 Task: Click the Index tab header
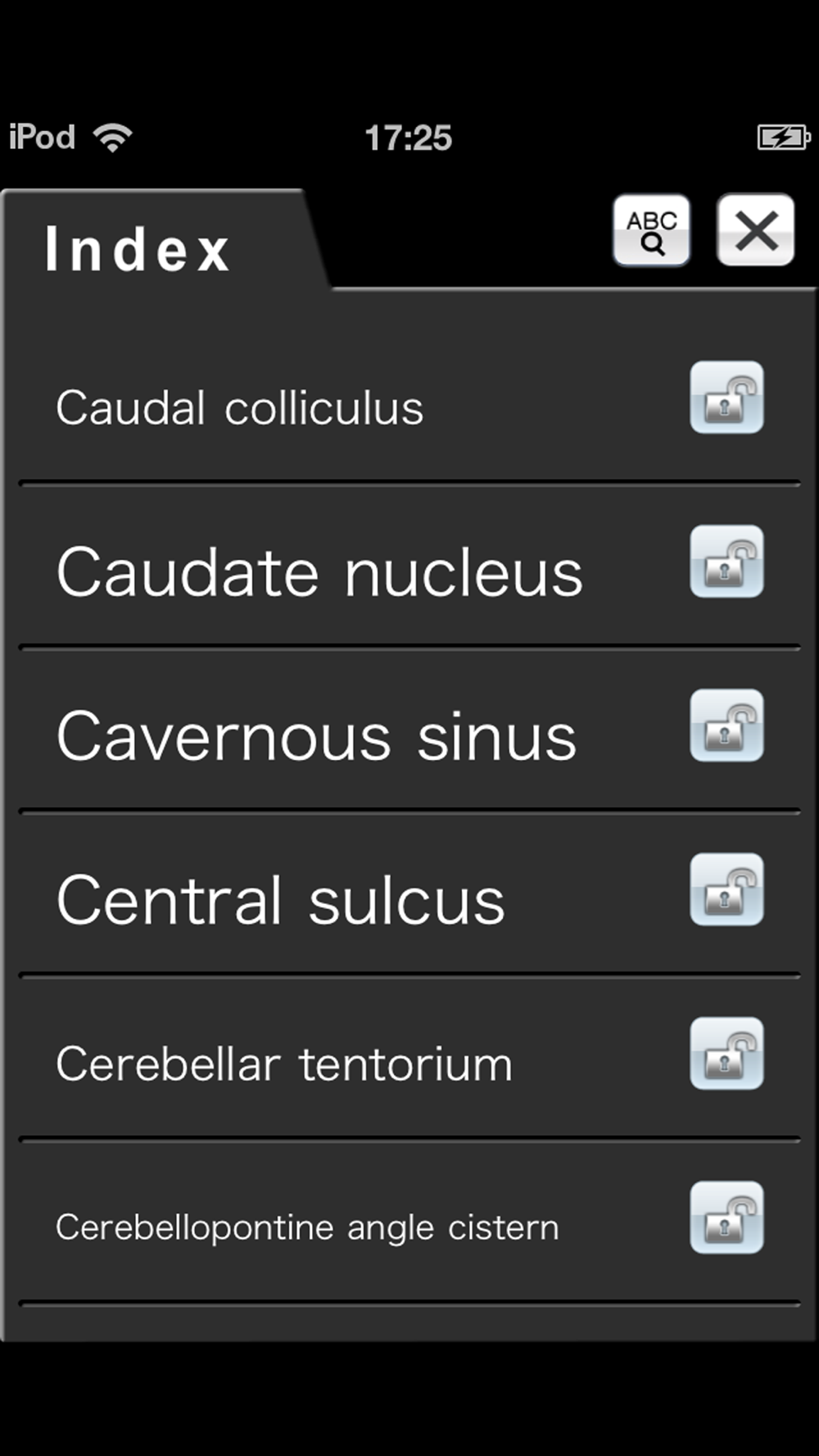138,249
